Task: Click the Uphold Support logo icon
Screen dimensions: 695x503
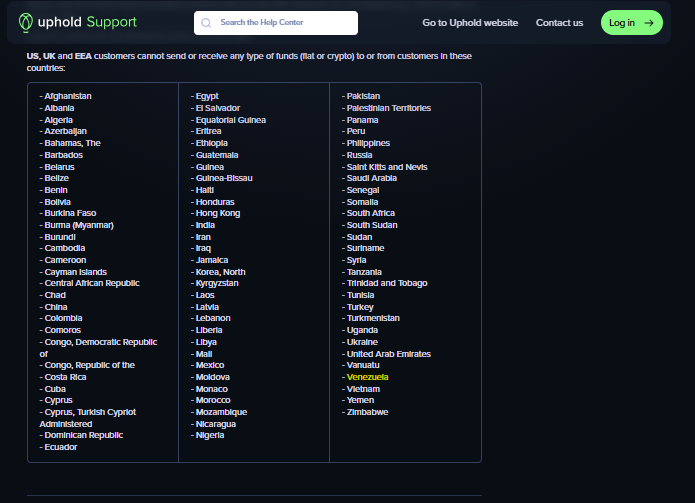Action: pos(26,22)
